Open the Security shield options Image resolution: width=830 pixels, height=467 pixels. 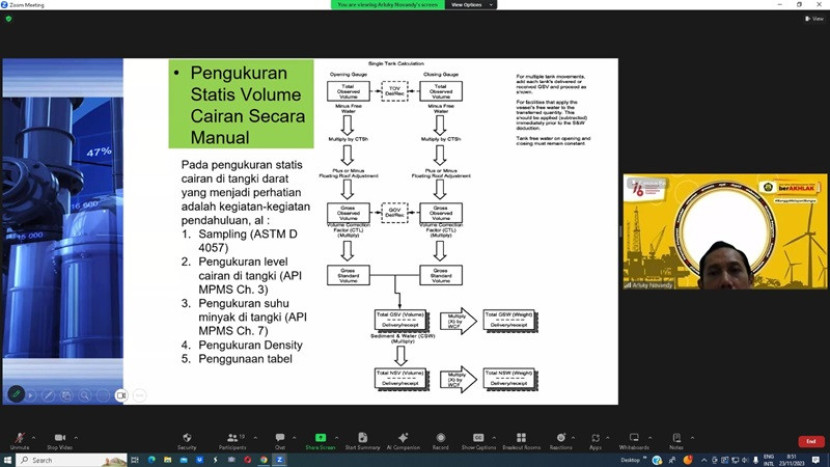click(187, 439)
